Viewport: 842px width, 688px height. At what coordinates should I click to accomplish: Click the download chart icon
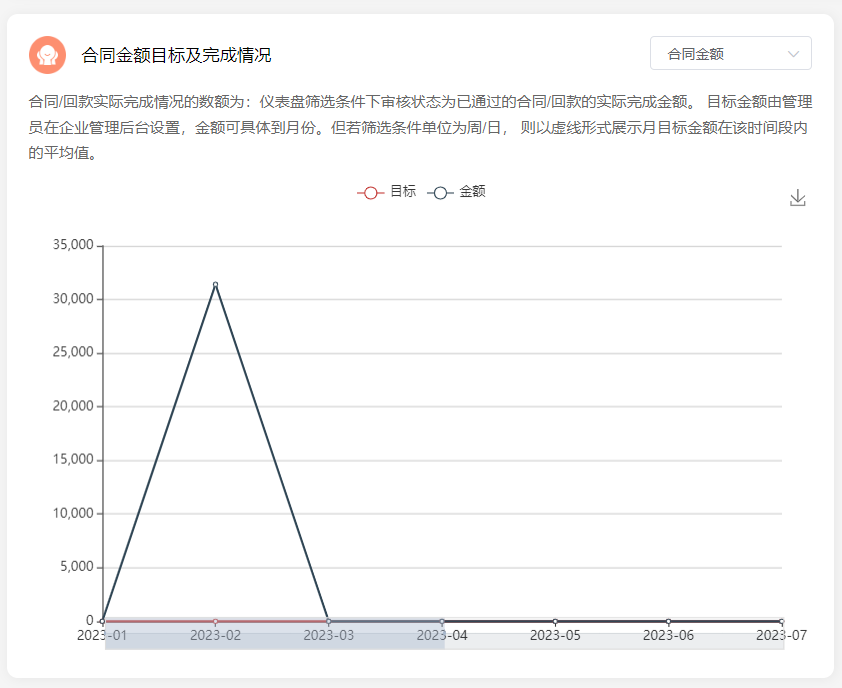797,198
